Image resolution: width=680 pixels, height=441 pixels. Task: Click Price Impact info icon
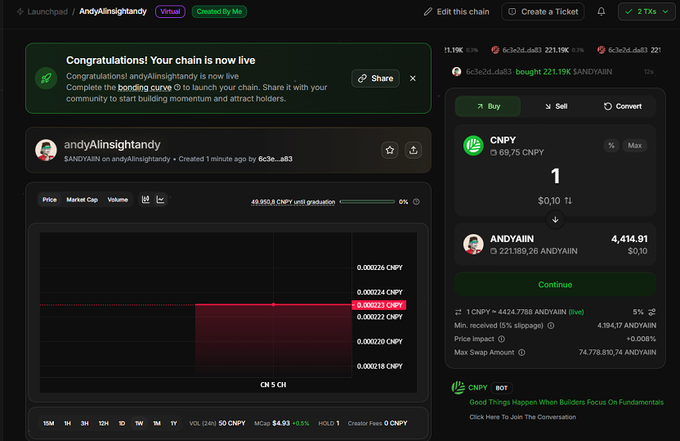point(501,339)
